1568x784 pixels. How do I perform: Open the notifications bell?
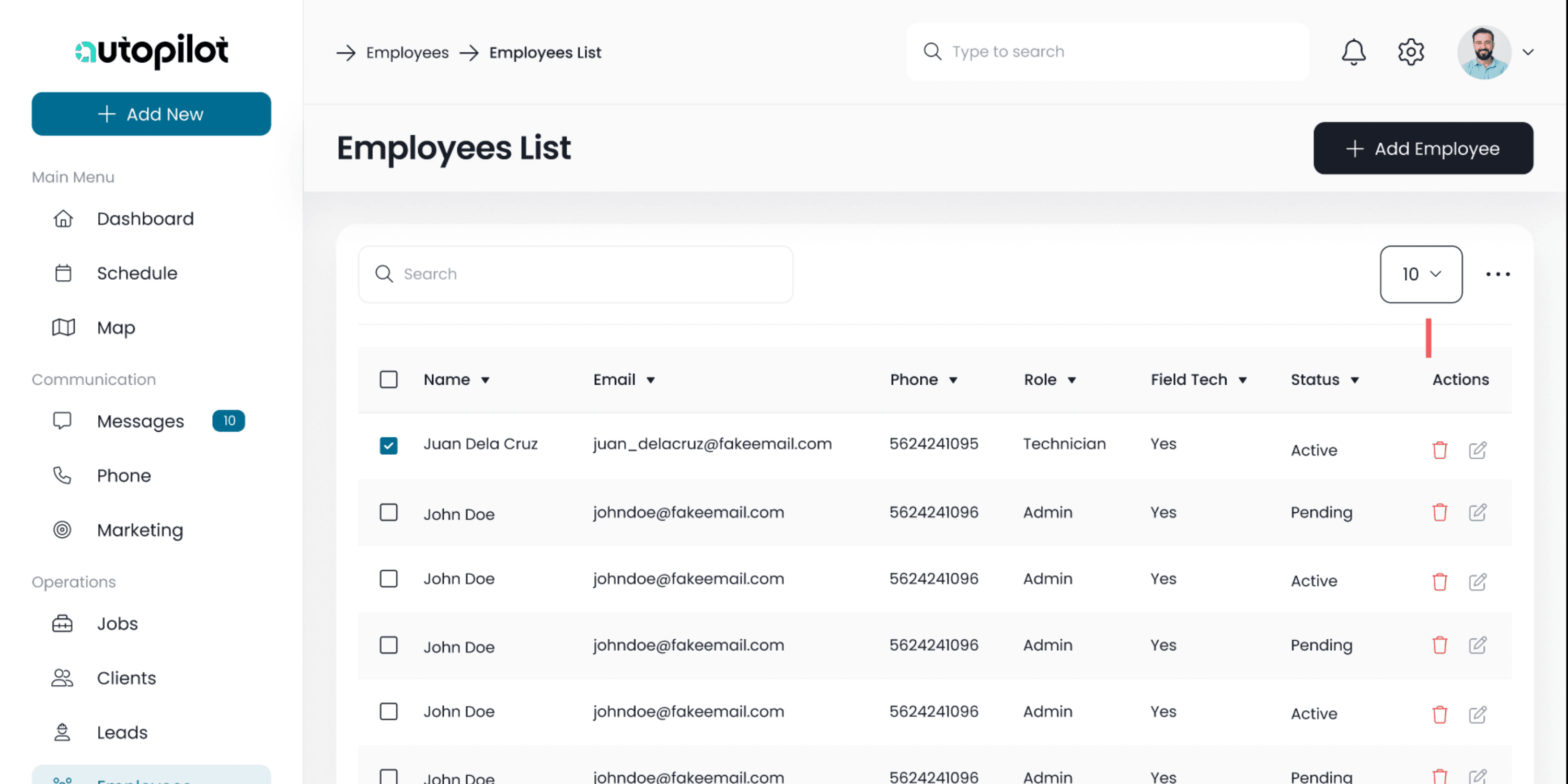coord(1354,52)
